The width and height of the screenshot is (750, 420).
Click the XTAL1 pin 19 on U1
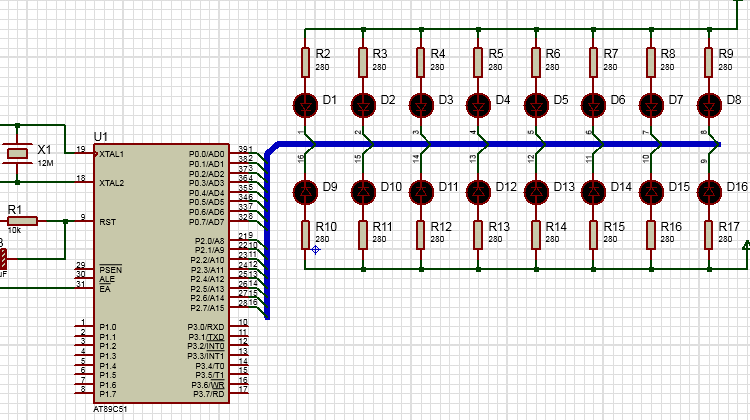(x=85, y=154)
